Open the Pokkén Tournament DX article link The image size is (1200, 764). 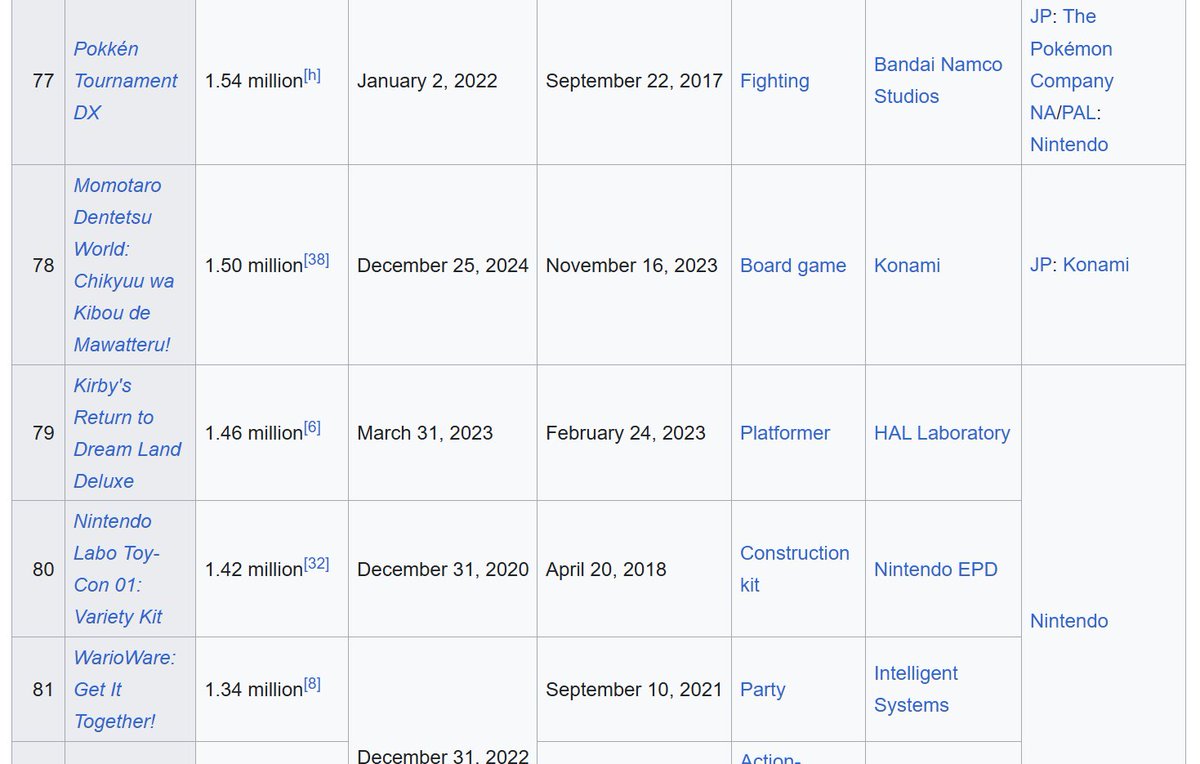(126, 81)
